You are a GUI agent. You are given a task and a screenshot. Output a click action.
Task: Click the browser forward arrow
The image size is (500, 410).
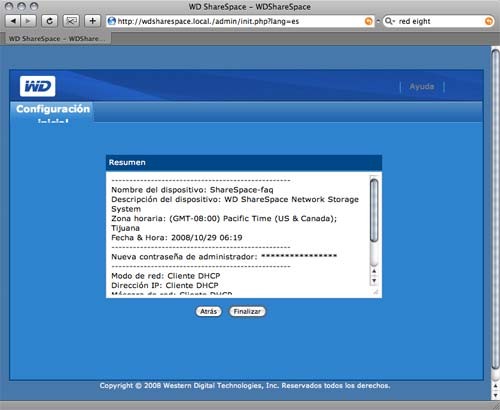click(28, 21)
